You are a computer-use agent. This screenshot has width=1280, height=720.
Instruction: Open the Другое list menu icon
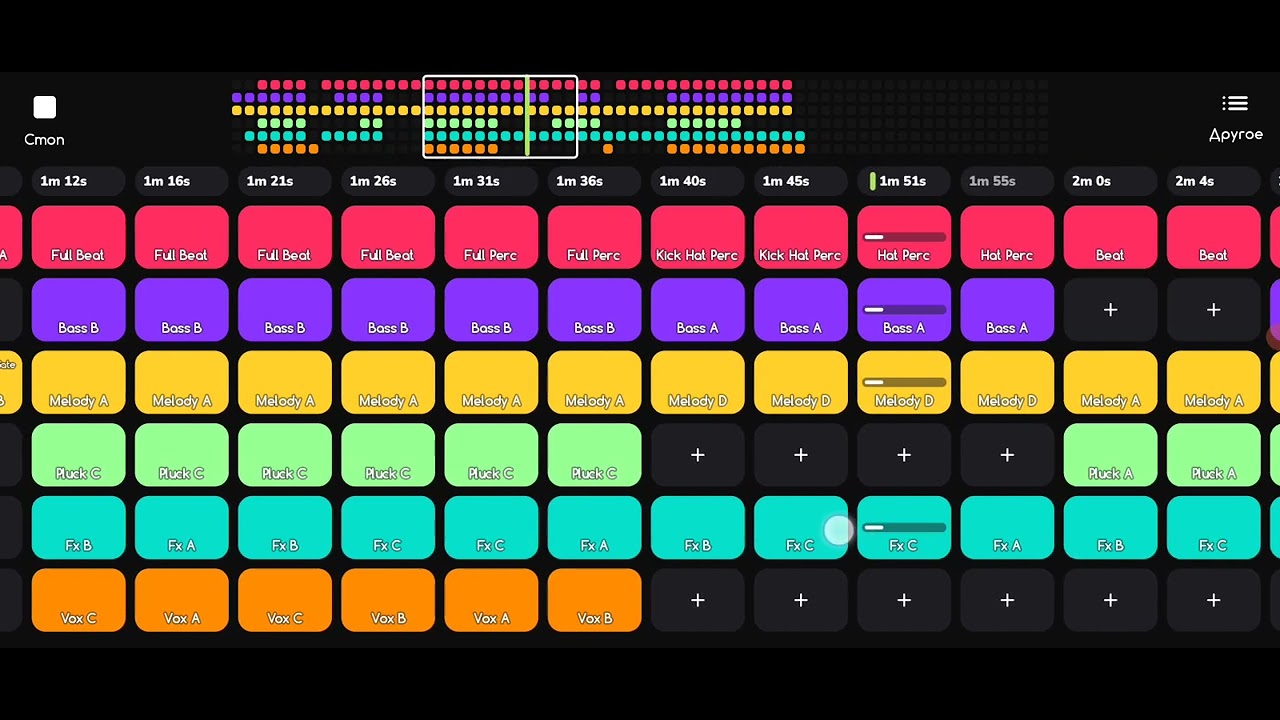pyautogui.click(x=1235, y=104)
